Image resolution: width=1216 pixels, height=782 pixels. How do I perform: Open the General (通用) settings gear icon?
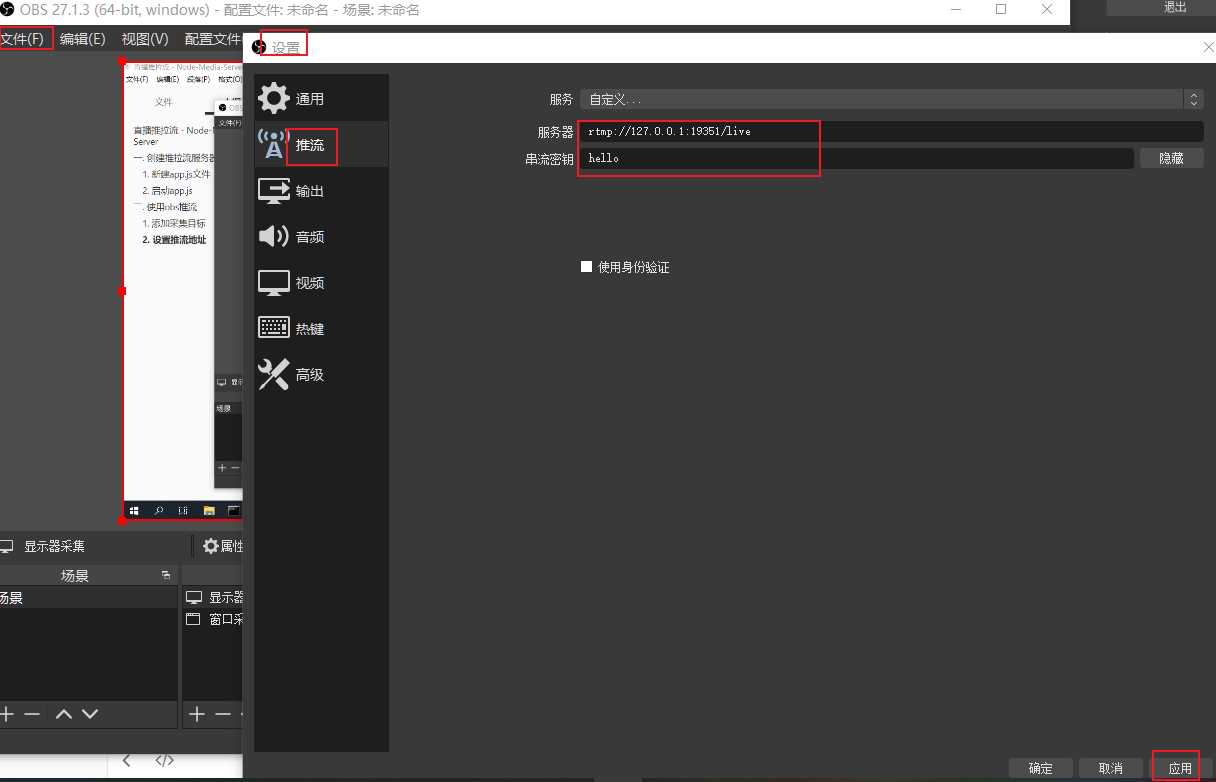274,99
